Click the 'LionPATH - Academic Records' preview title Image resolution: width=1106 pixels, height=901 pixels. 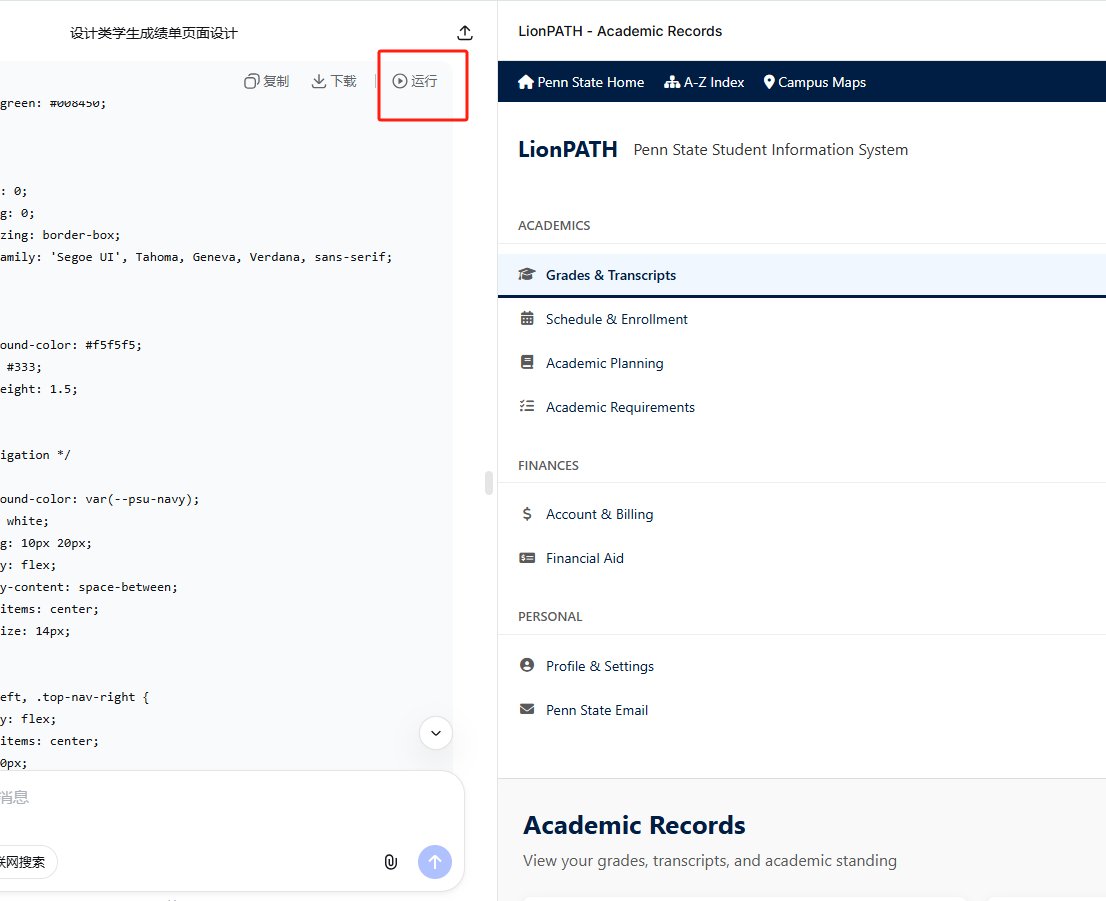620,31
